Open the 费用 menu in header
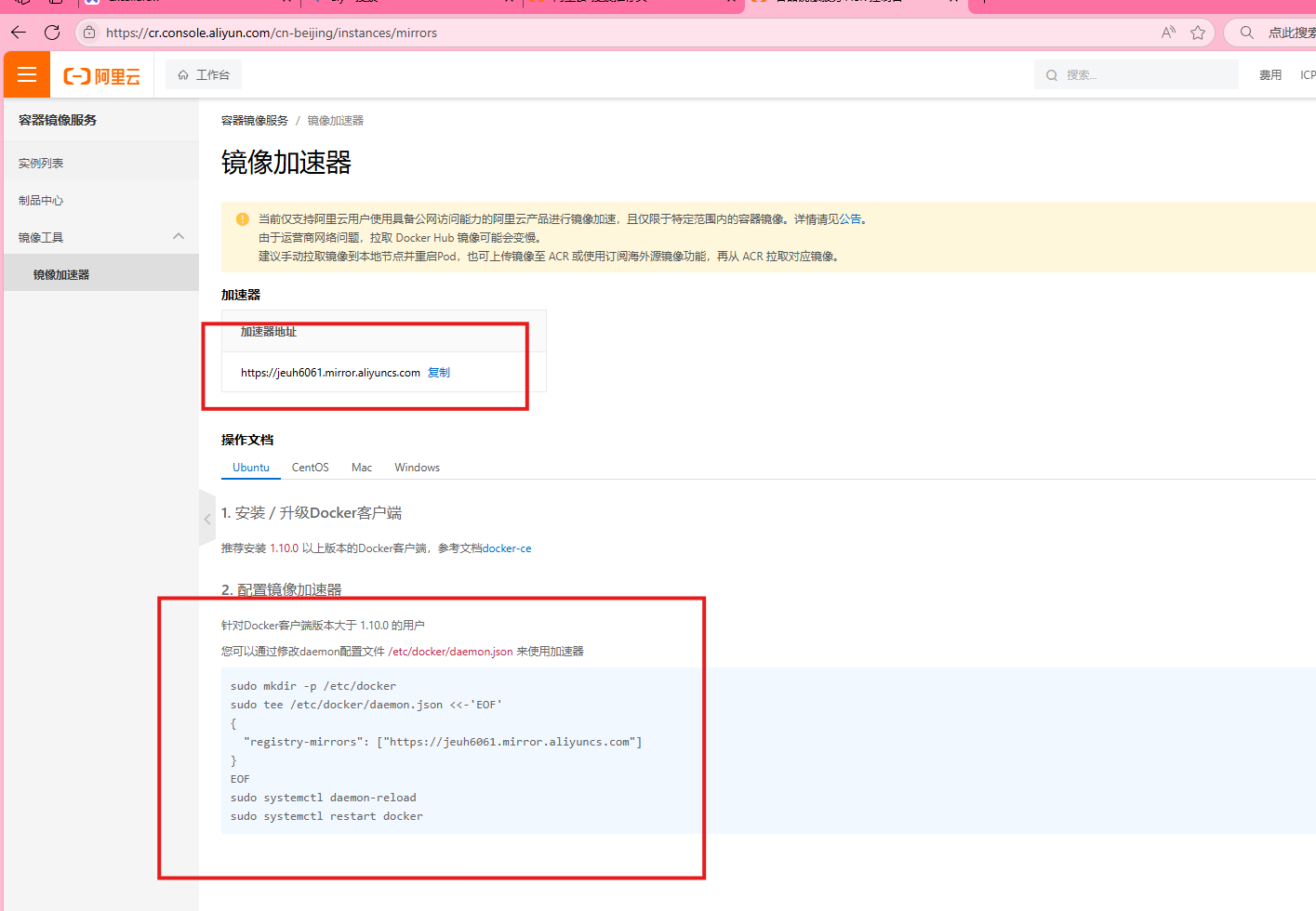 click(x=1270, y=75)
